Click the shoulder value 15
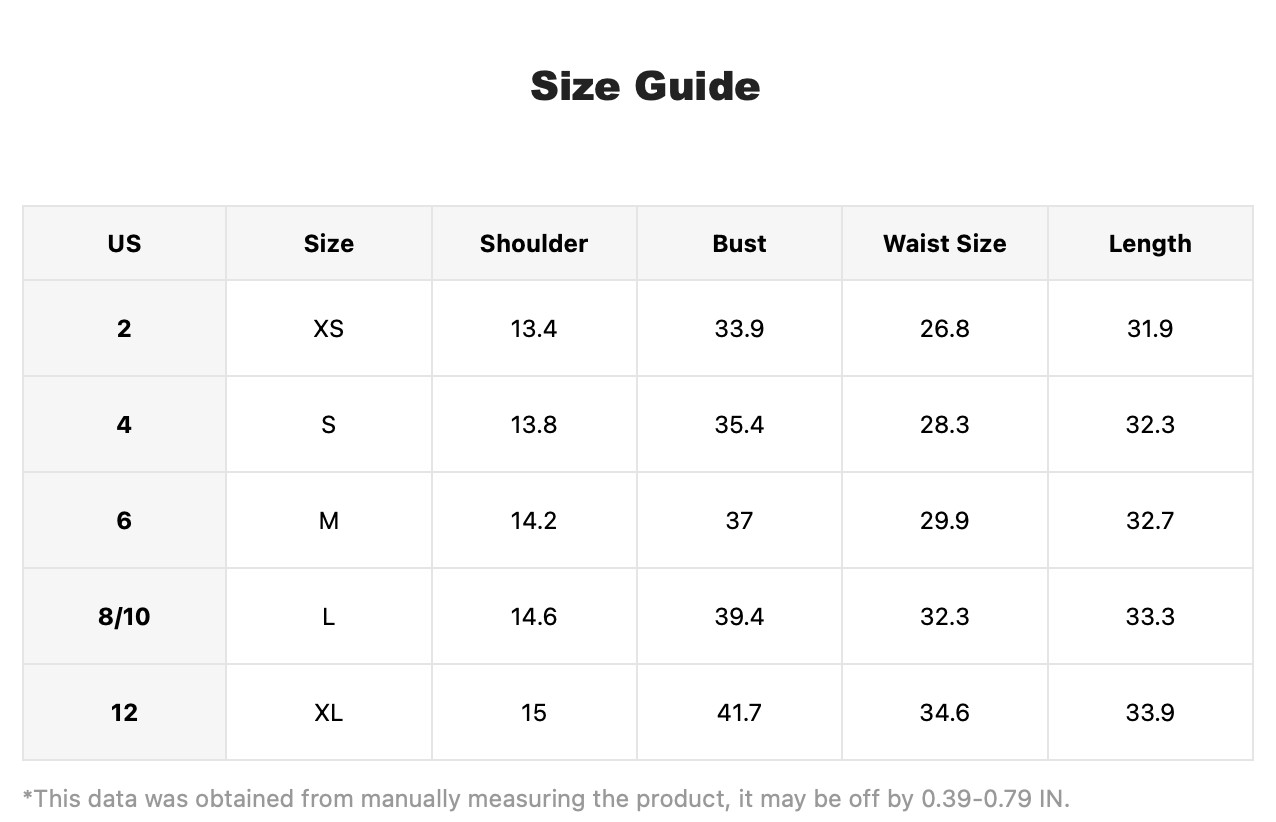The width and height of the screenshot is (1276, 822). click(534, 712)
